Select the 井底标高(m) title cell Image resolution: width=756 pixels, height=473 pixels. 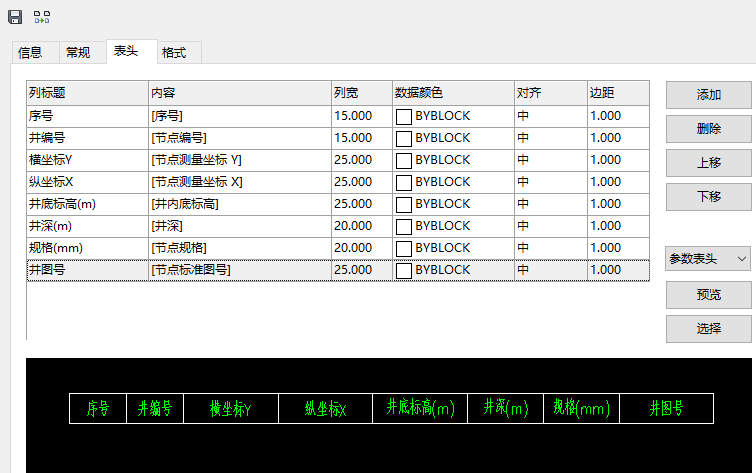point(87,204)
